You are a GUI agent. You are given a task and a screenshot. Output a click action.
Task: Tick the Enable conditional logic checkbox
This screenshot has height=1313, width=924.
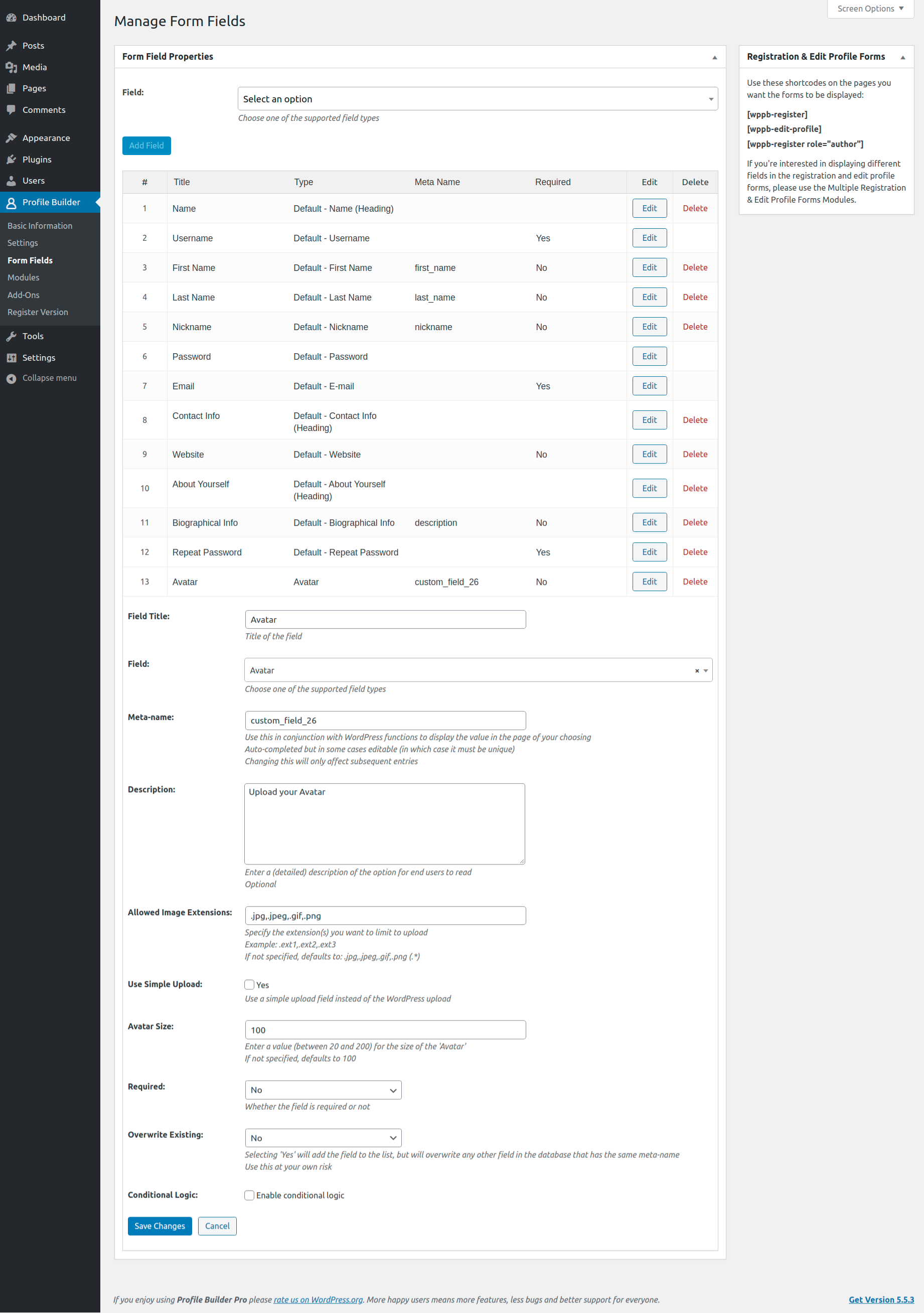coord(249,1195)
